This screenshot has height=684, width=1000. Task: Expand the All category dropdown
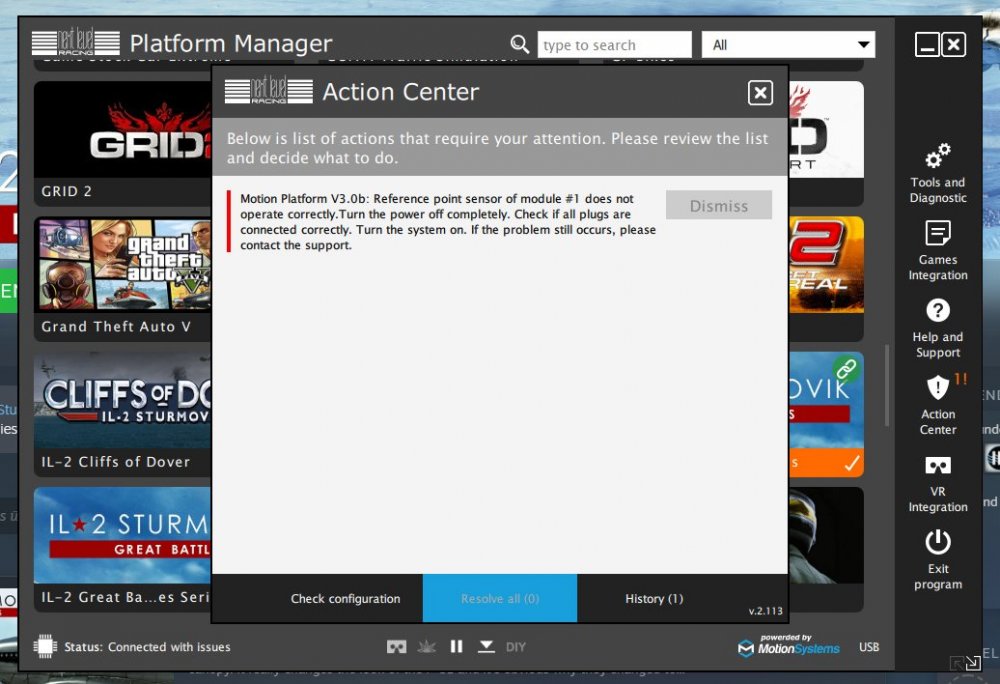[x=788, y=45]
